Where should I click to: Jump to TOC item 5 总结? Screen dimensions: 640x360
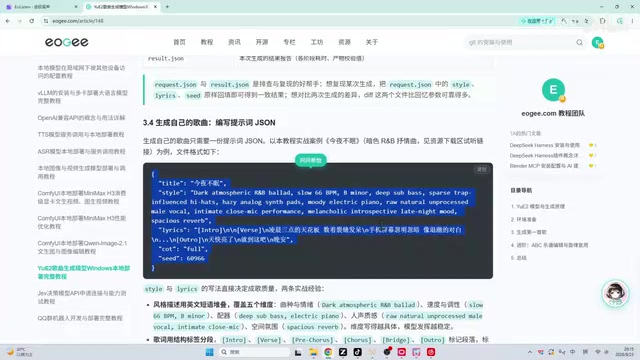[519, 258]
